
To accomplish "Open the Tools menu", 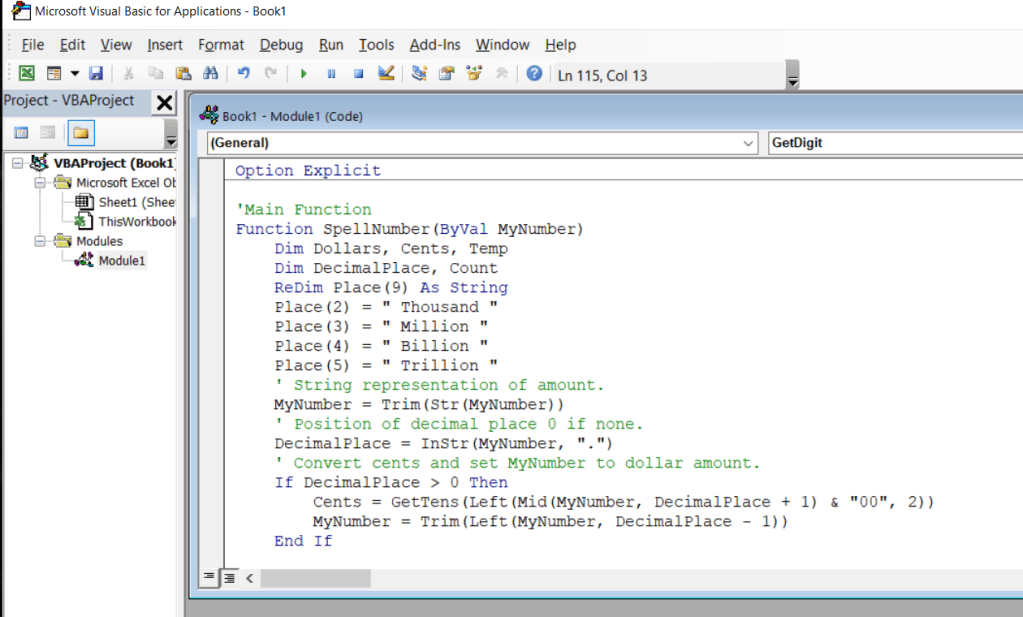I will tap(376, 45).
